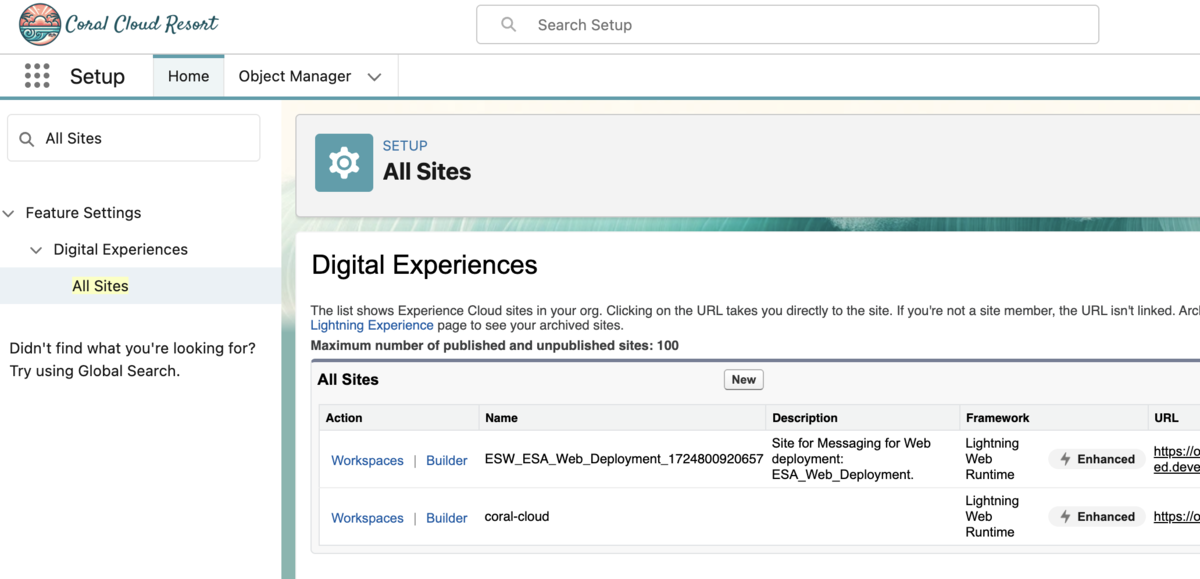
Task: Open the Object Manager tab
Action: click(x=295, y=76)
